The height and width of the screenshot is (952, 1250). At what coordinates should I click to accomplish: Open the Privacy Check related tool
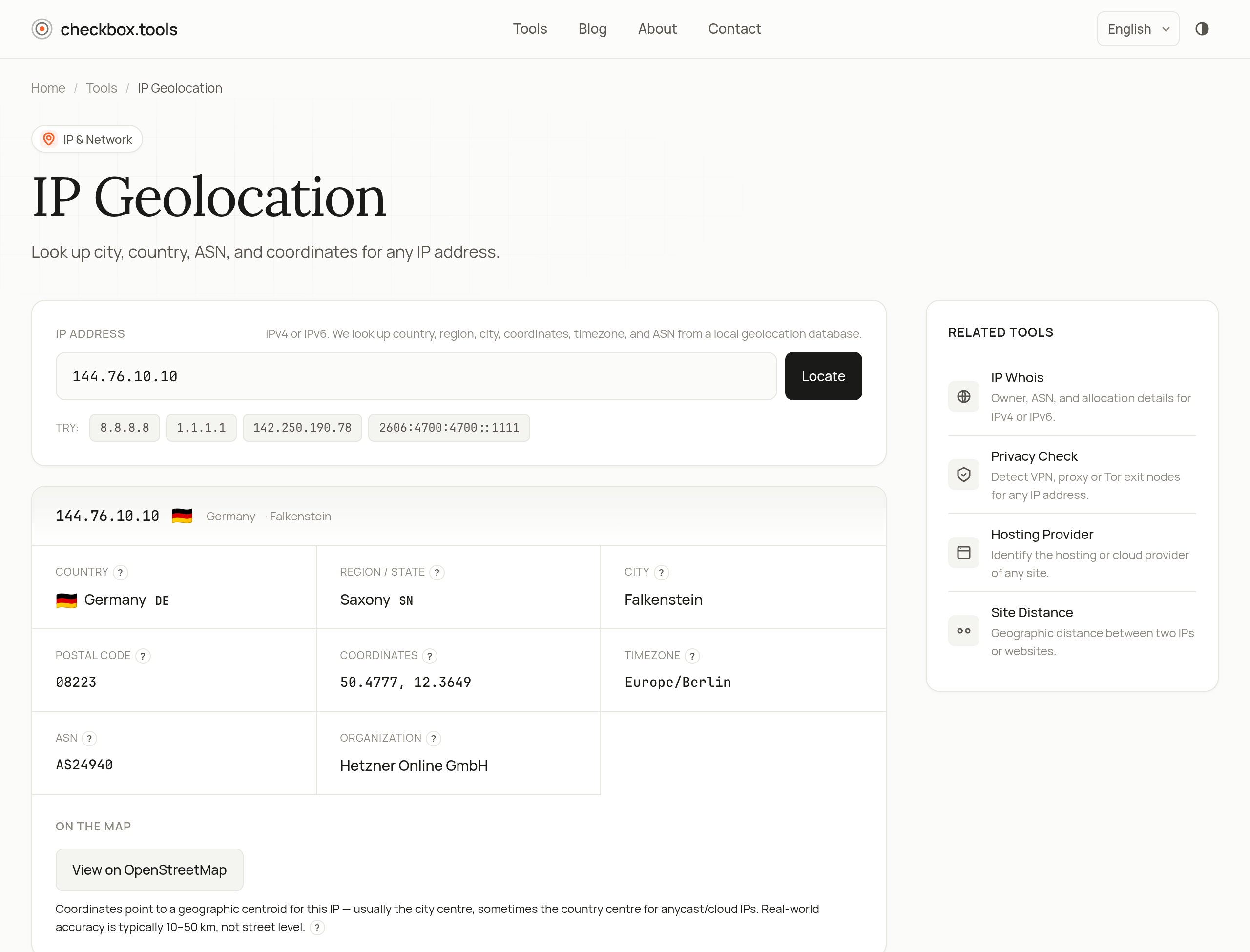(x=1071, y=475)
